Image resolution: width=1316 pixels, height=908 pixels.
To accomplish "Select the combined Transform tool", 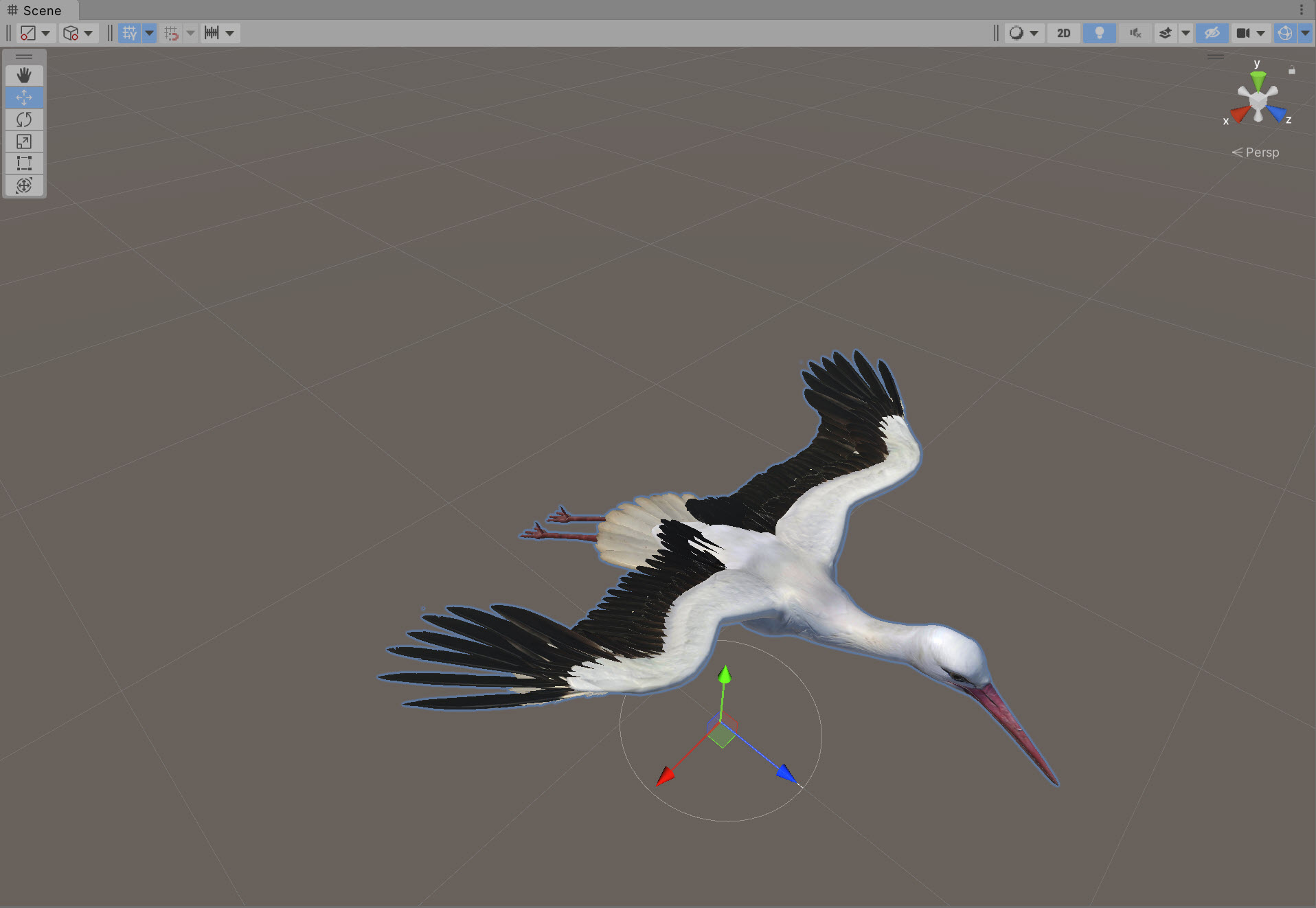I will (24, 185).
